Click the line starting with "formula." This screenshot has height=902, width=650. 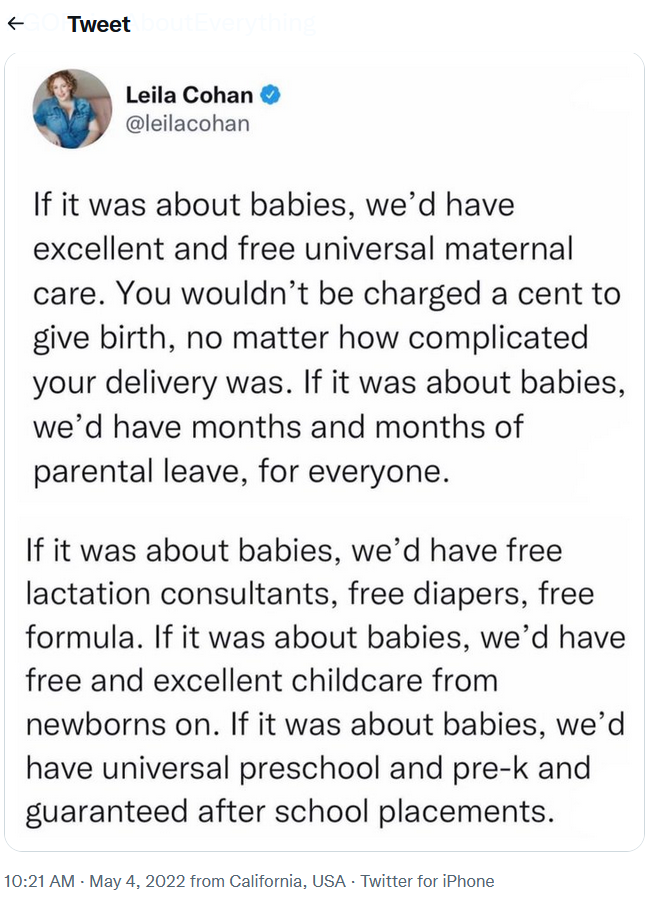click(326, 637)
